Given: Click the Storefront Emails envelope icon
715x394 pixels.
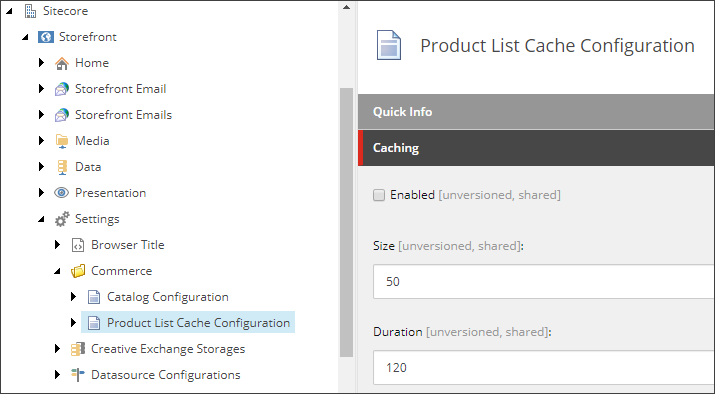Looking at the screenshot, I should [x=62, y=115].
